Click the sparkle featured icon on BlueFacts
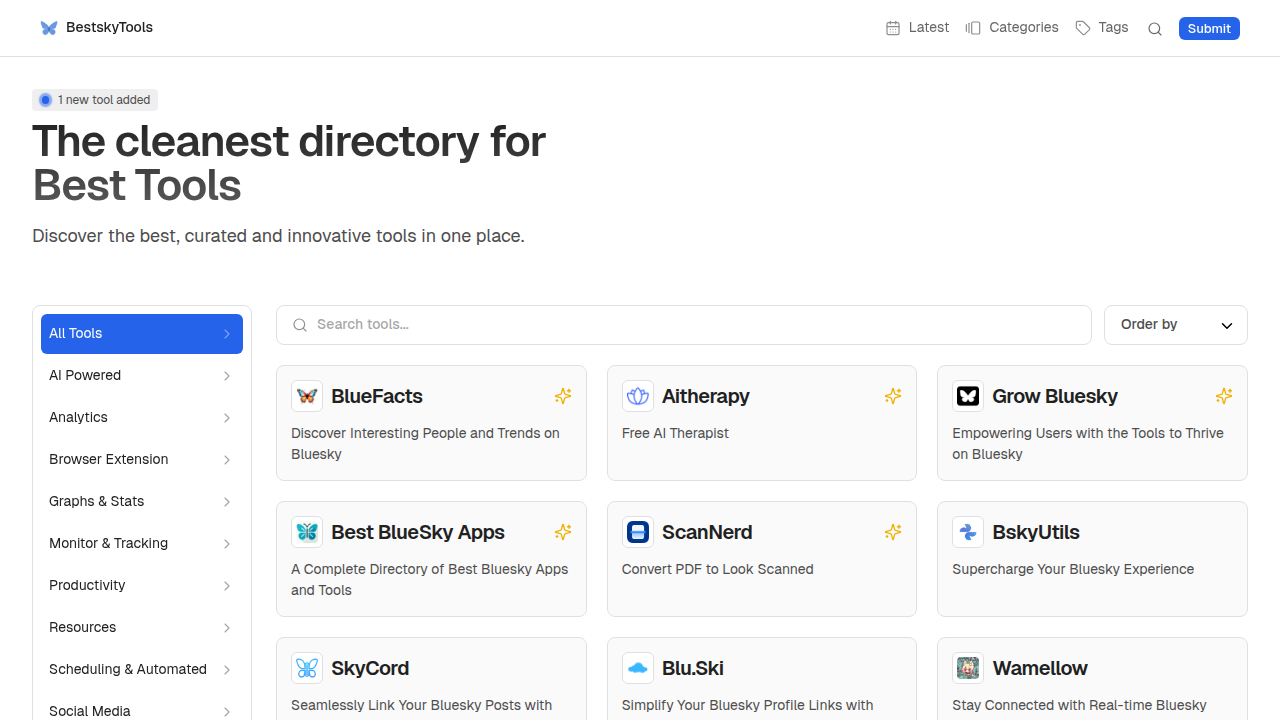The image size is (1280, 720). 563,396
